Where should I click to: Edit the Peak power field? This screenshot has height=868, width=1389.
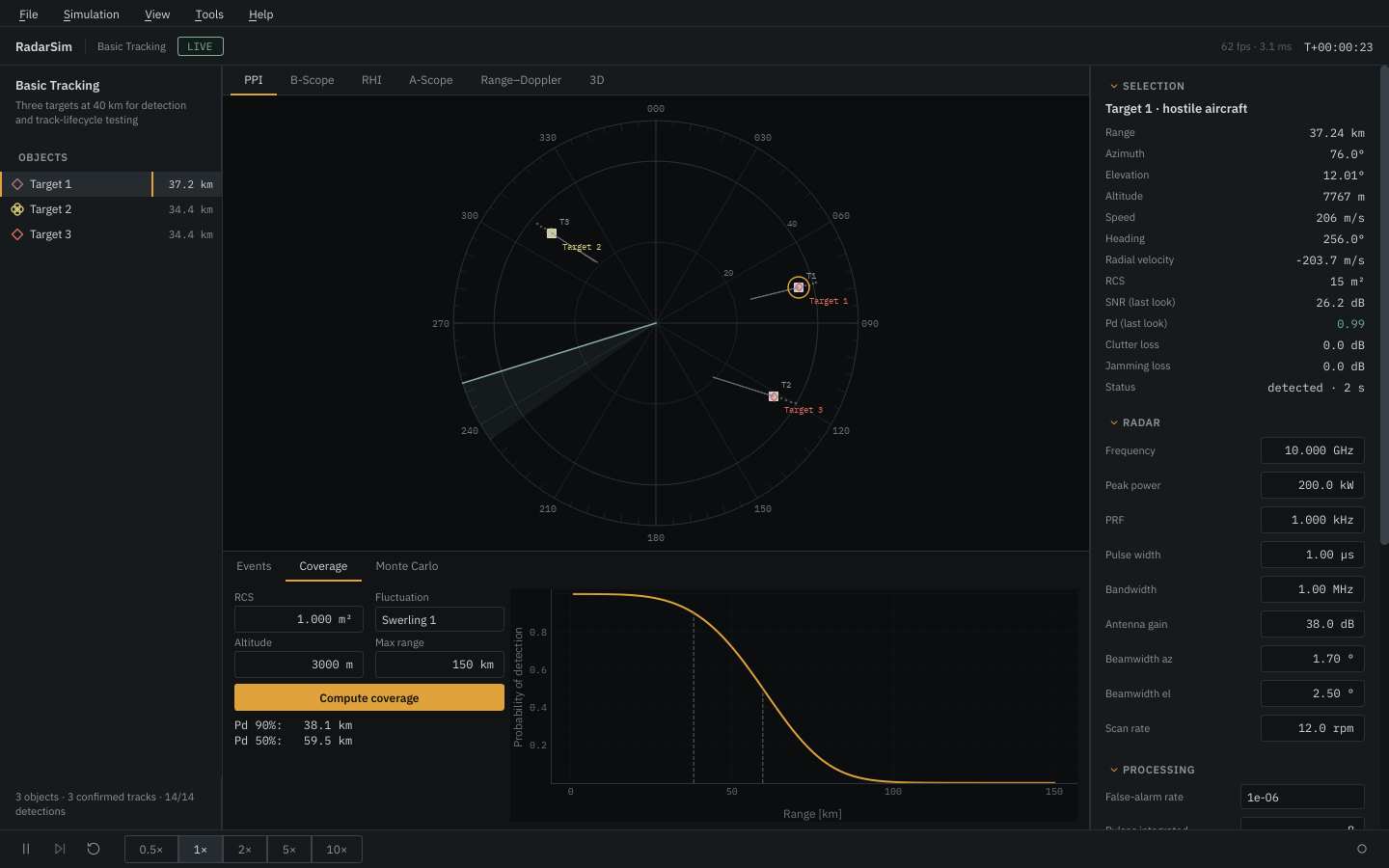pyautogui.click(x=1312, y=485)
